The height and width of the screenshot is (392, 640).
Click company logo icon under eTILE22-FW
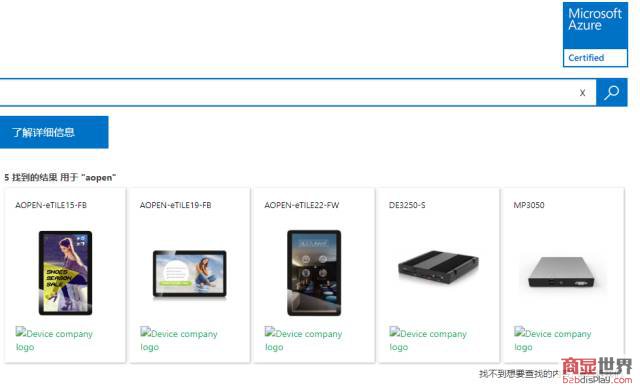point(270,332)
